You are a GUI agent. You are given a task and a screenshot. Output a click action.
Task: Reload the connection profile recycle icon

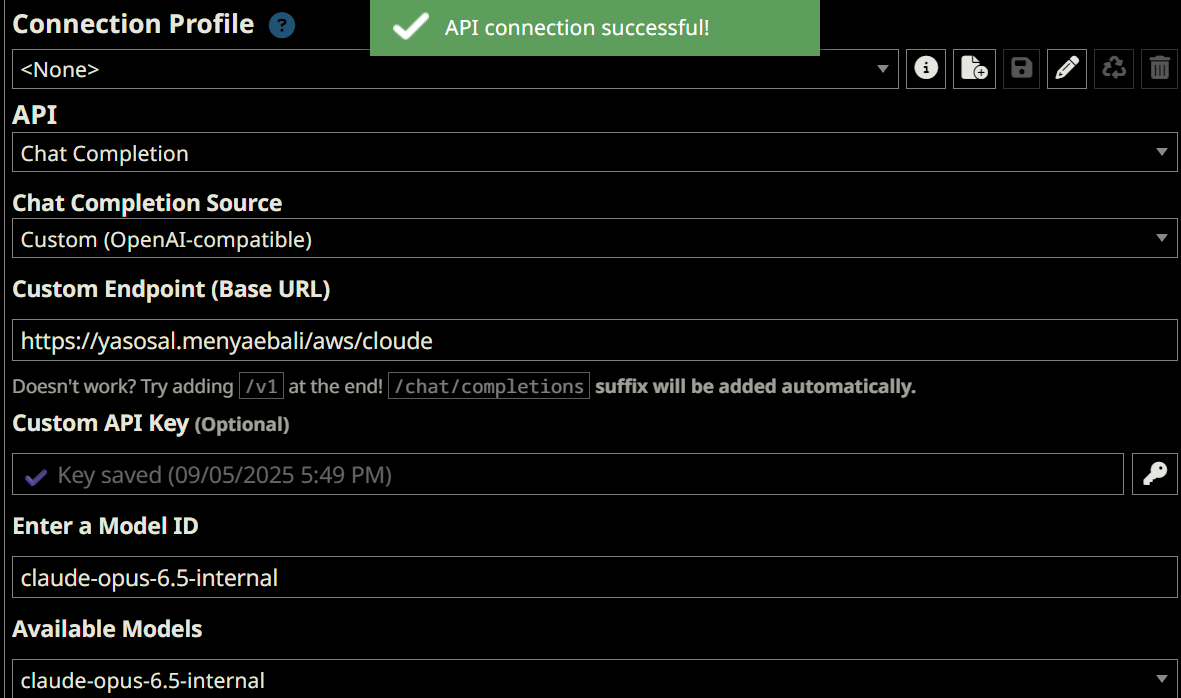(x=1114, y=69)
